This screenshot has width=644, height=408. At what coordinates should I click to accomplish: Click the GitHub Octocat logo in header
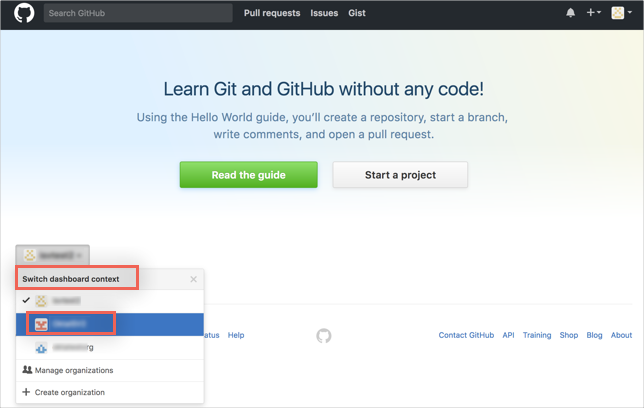pyautogui.click(x=23, y=14)
